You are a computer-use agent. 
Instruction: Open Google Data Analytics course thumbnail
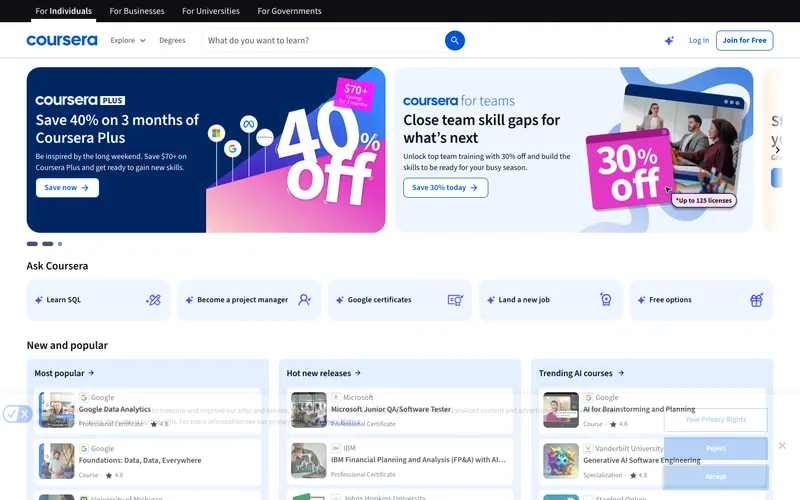pos(57,410)
